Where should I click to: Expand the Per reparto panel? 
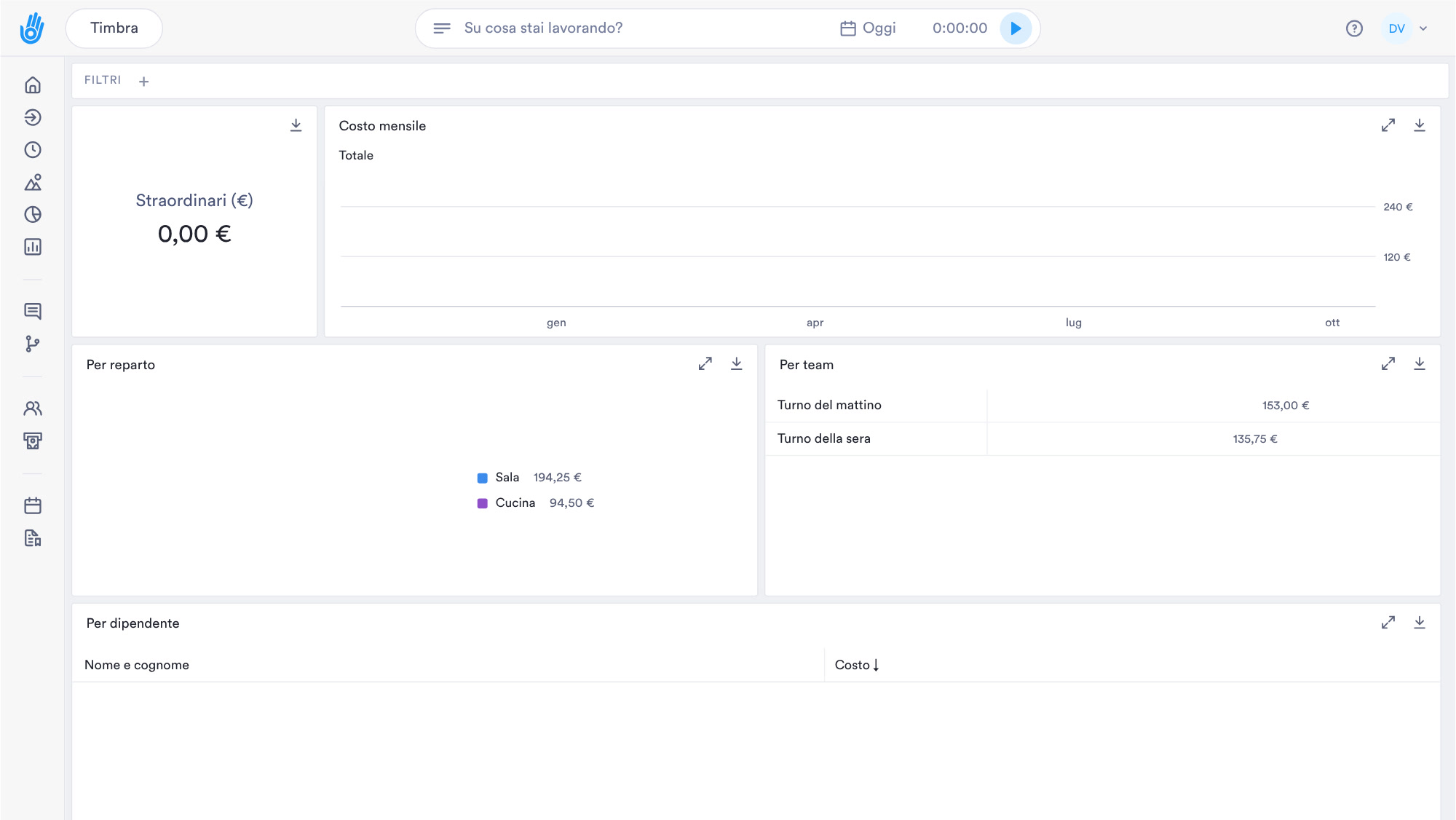click(x=705, y=363)
